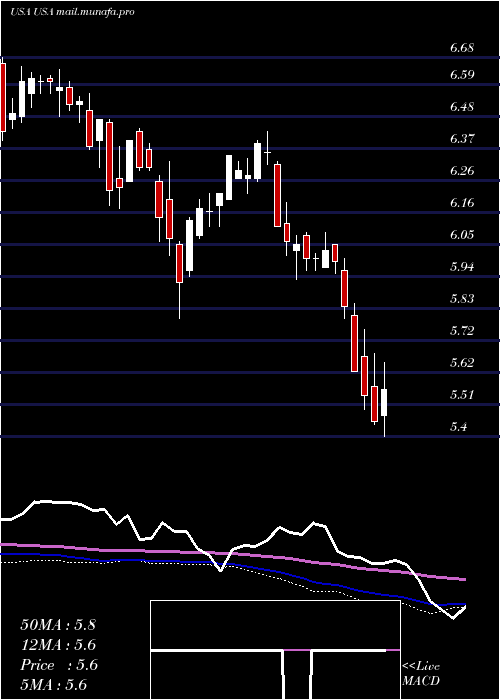
Task: Click the first tall red candlestick at chart start
Action: pyautogui.click(x=3, y=97)
